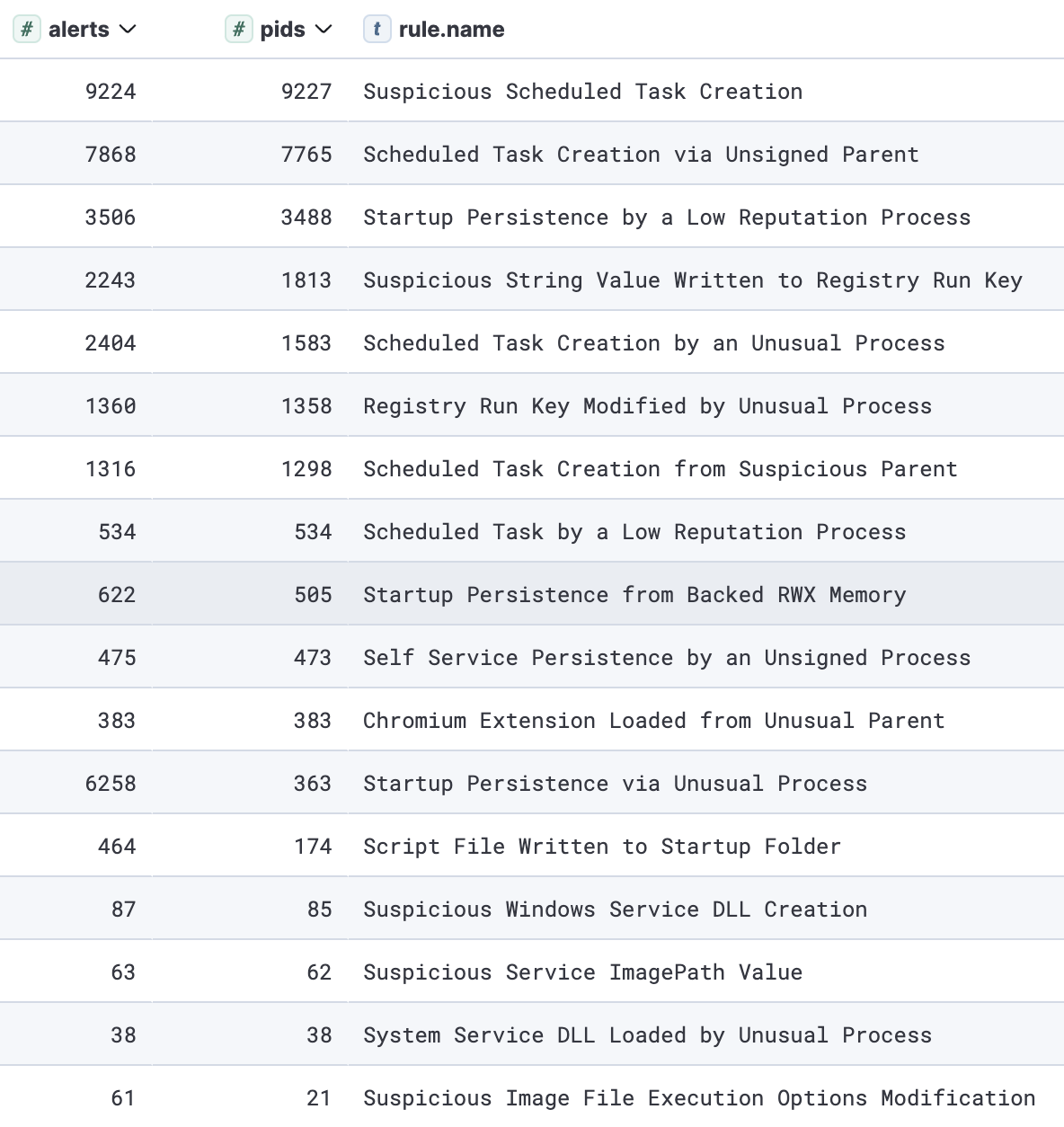The image size is (1064, 1127).
Task: Click the text type icon beside rule.name
Action: pos(377,30)
